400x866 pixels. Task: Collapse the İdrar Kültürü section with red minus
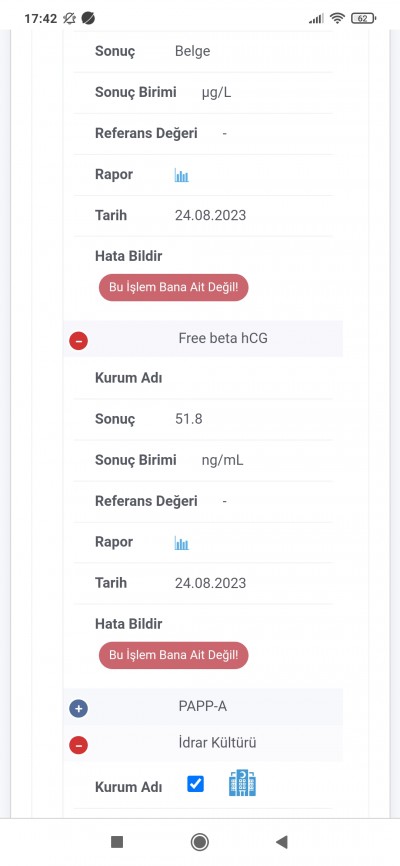click(78, 745)
